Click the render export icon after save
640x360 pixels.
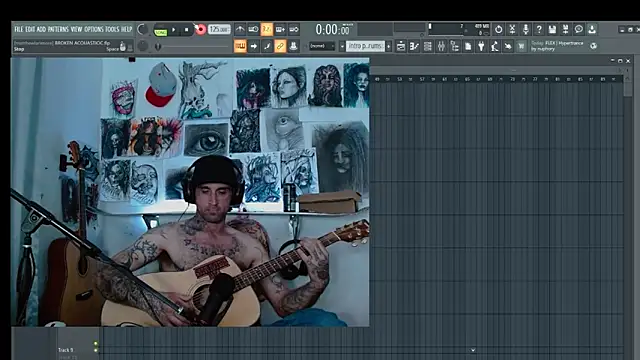[565, 29]
